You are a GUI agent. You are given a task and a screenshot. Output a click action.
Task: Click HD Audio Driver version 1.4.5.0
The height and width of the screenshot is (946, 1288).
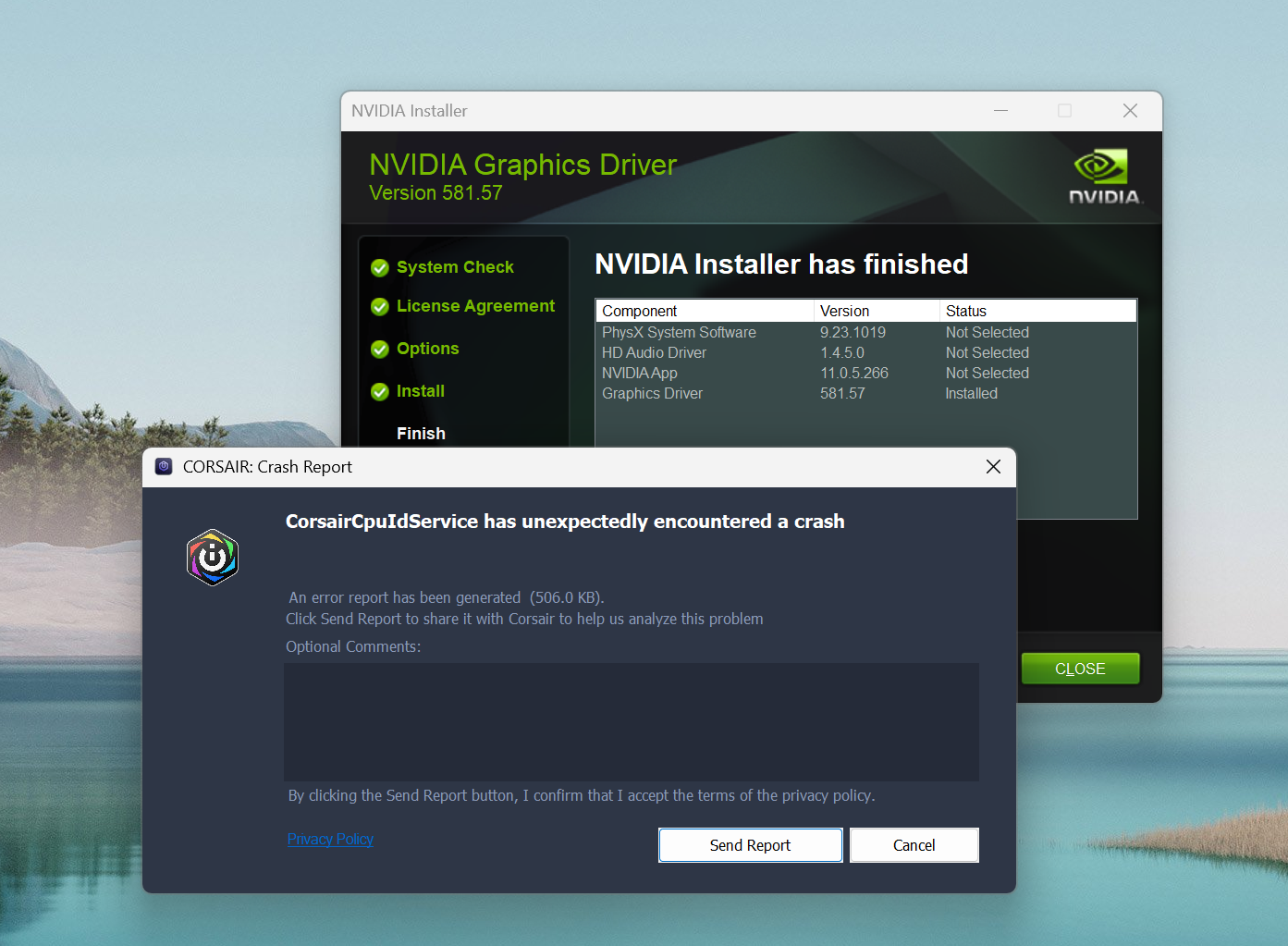[842, 352]
